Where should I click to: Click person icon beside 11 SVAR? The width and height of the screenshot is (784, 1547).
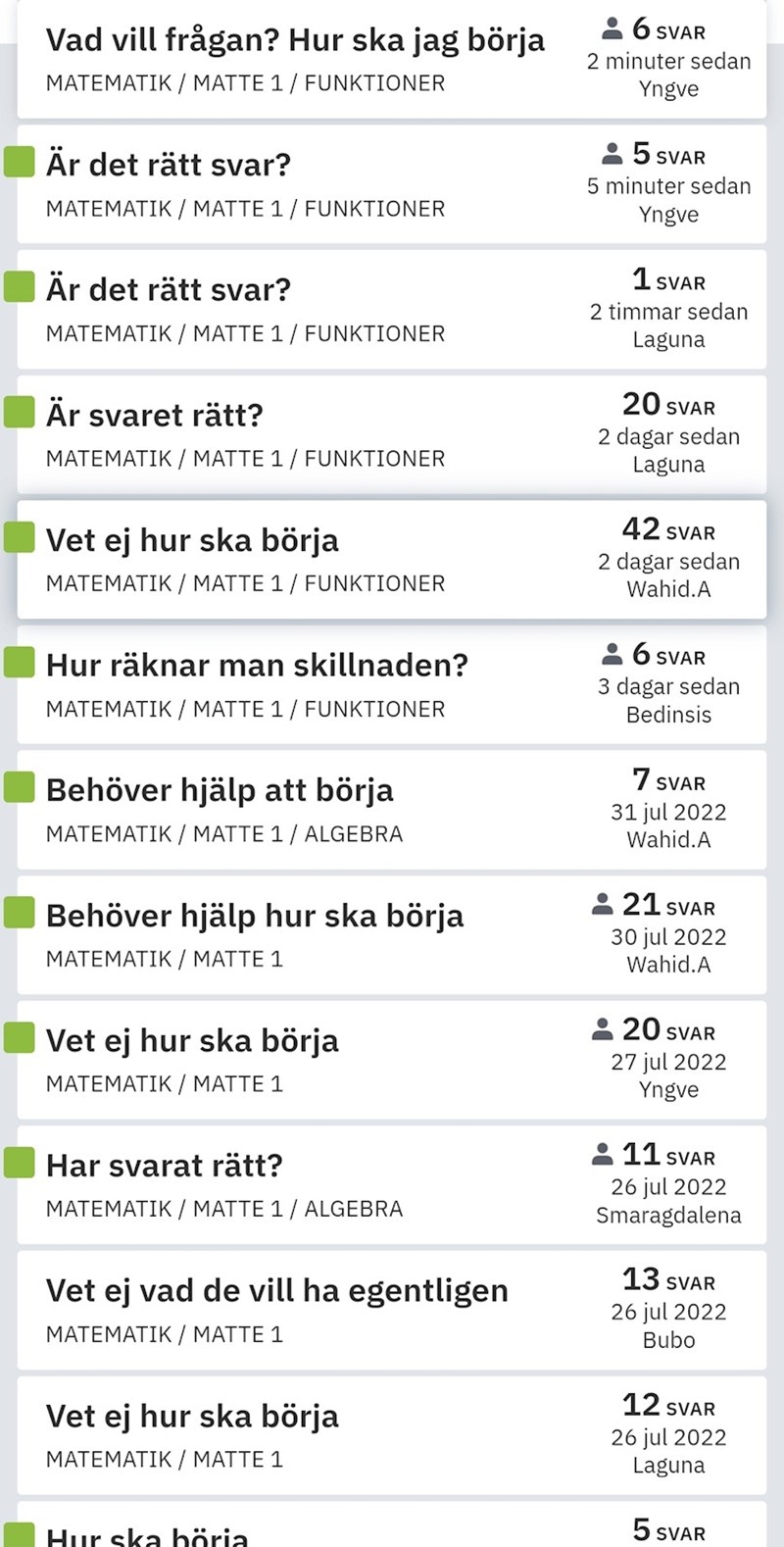pos(602,1154)
